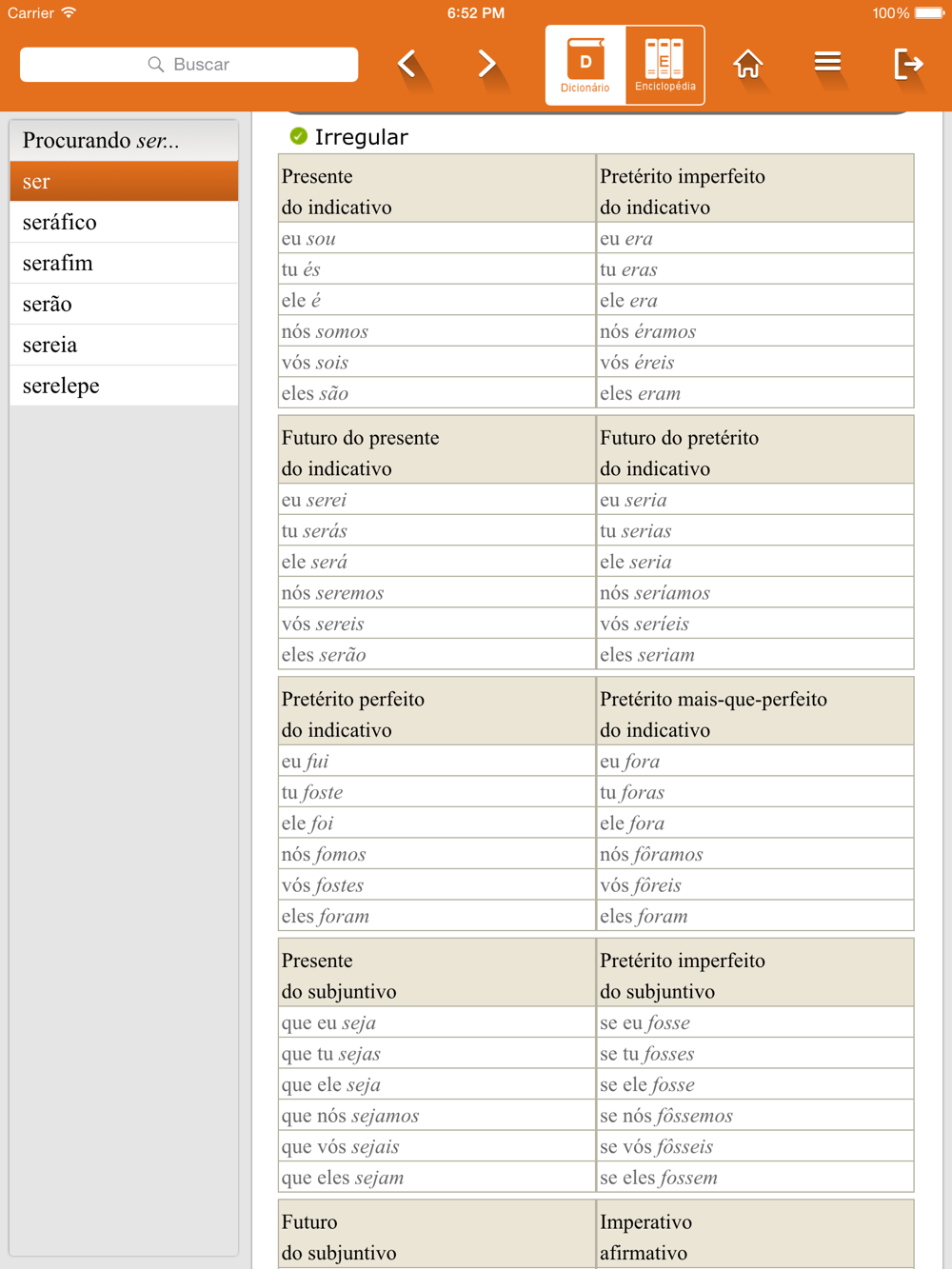Tap the 'eles seriam' cell

click(x=756, y=654)
